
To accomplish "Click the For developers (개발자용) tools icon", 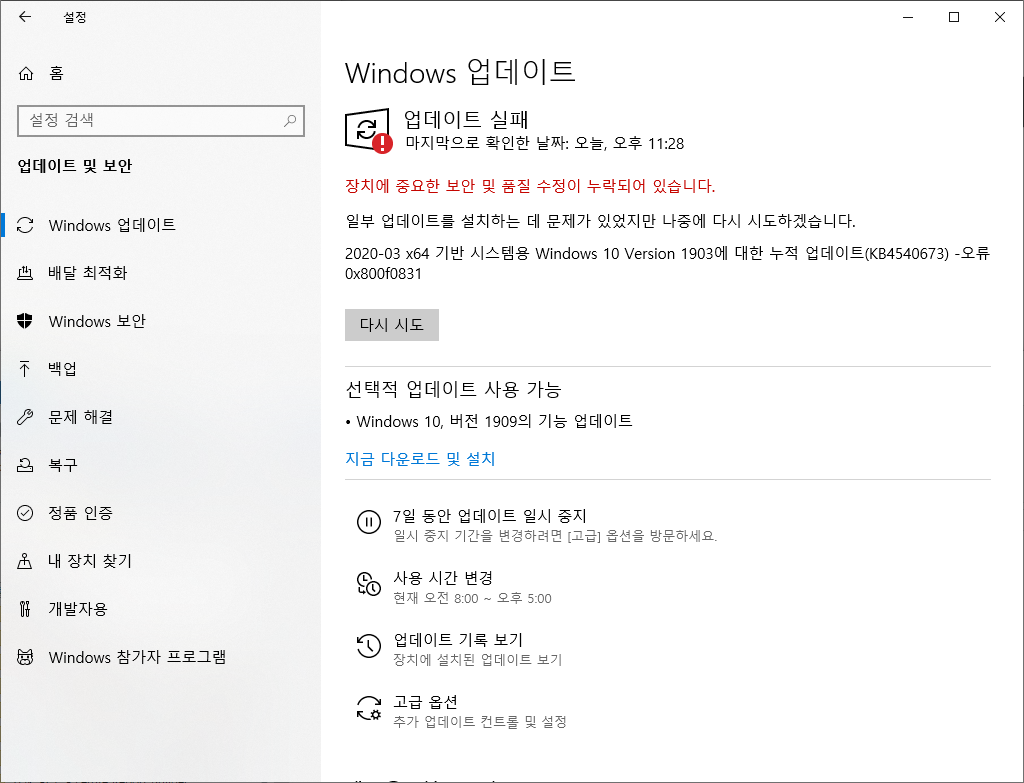I will click(25, 609).
